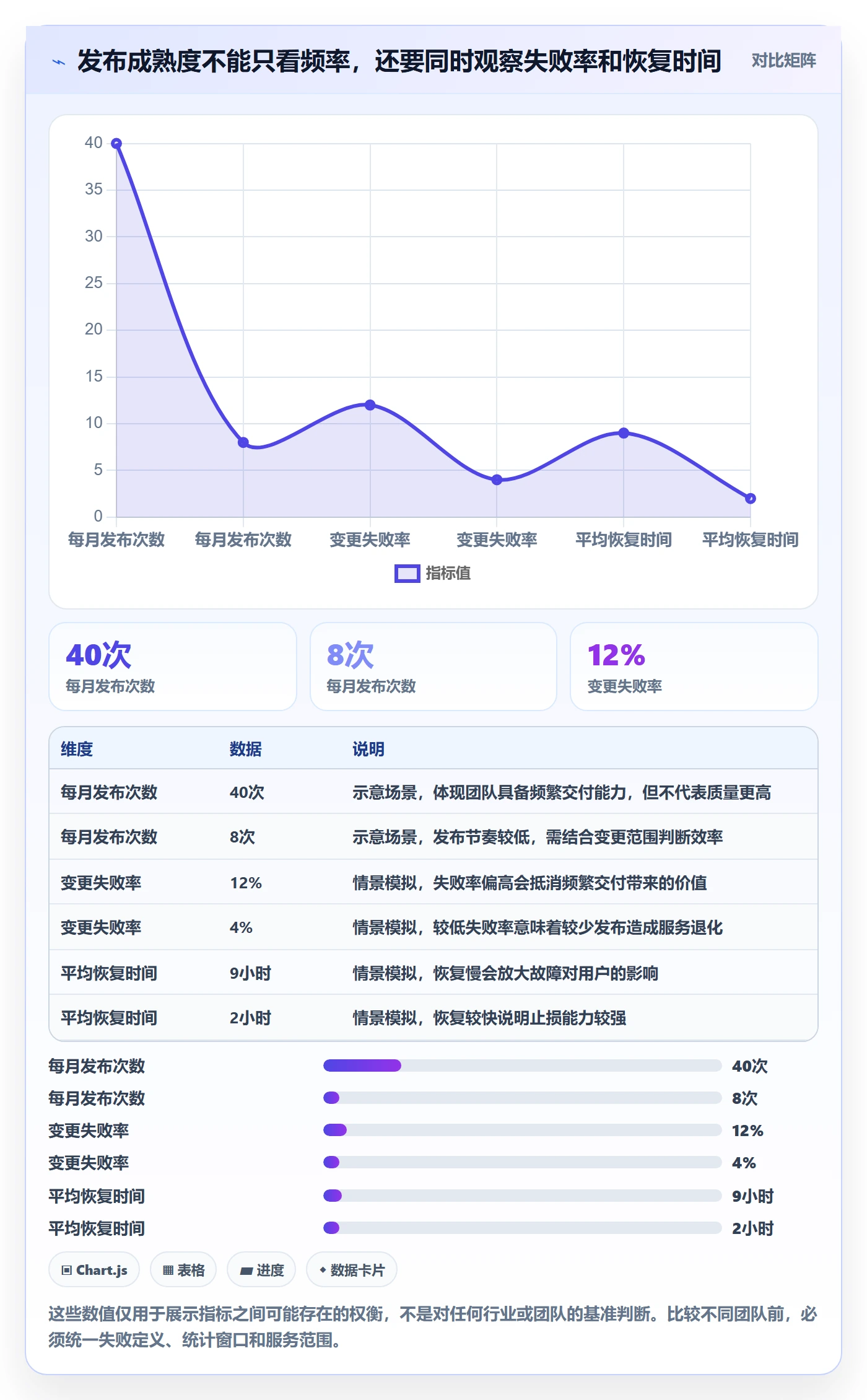Select table cell 4%
This screenshot has height=1400, width=867.
(x=241, y=927)
